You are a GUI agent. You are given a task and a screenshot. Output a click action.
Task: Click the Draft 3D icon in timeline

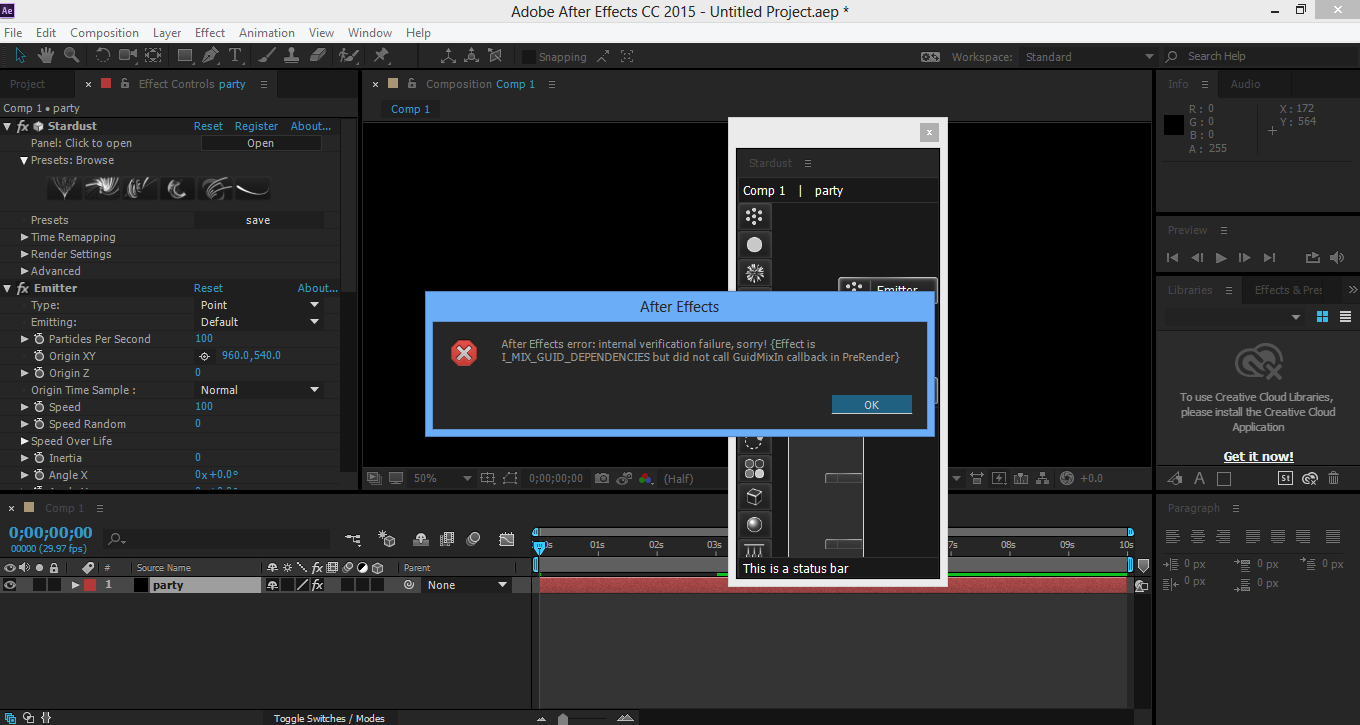pyautogui.click(x=385, y=539)
